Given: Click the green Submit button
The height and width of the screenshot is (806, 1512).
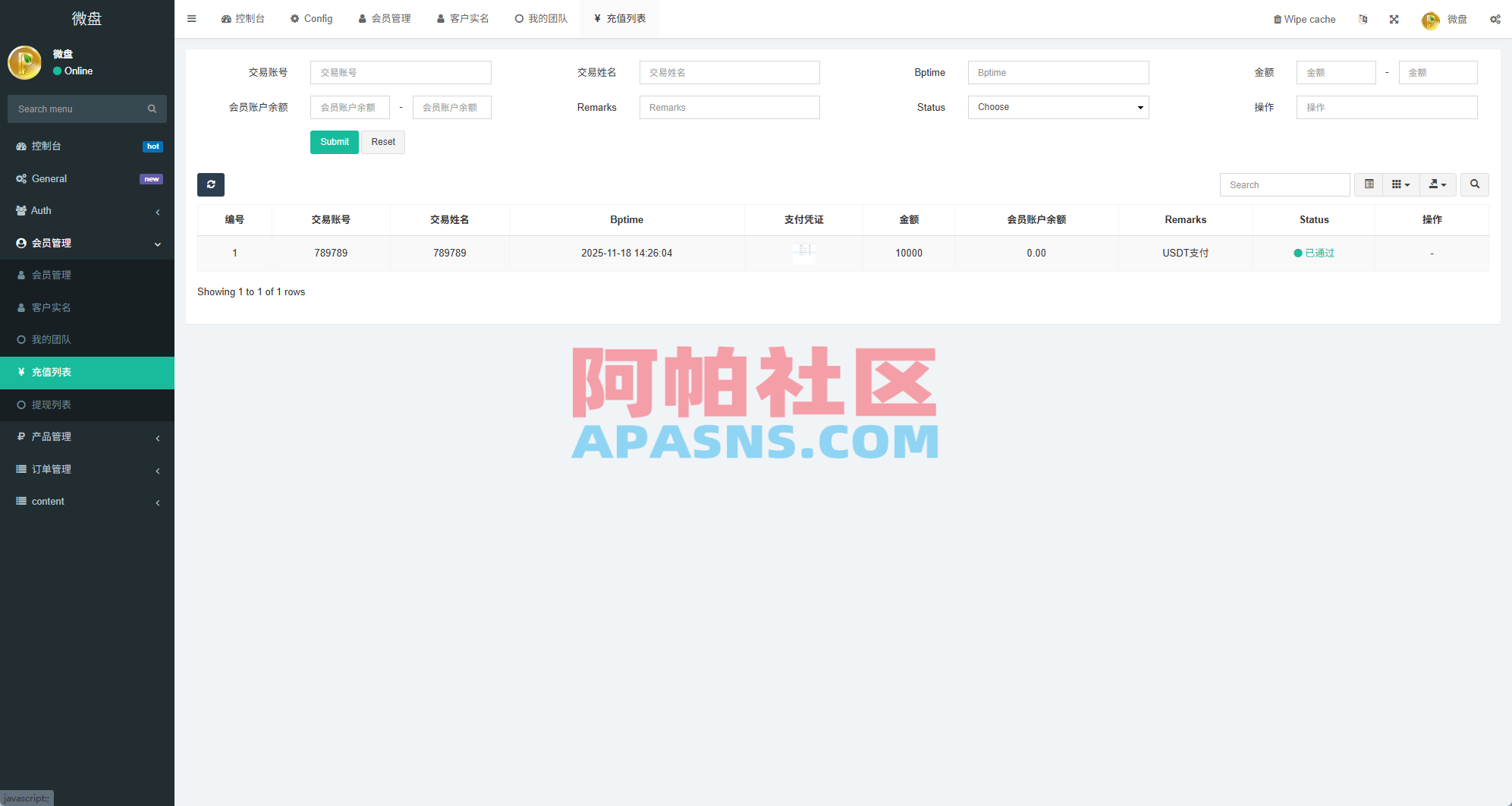Looking at the screenshot, I should [335, 142].
